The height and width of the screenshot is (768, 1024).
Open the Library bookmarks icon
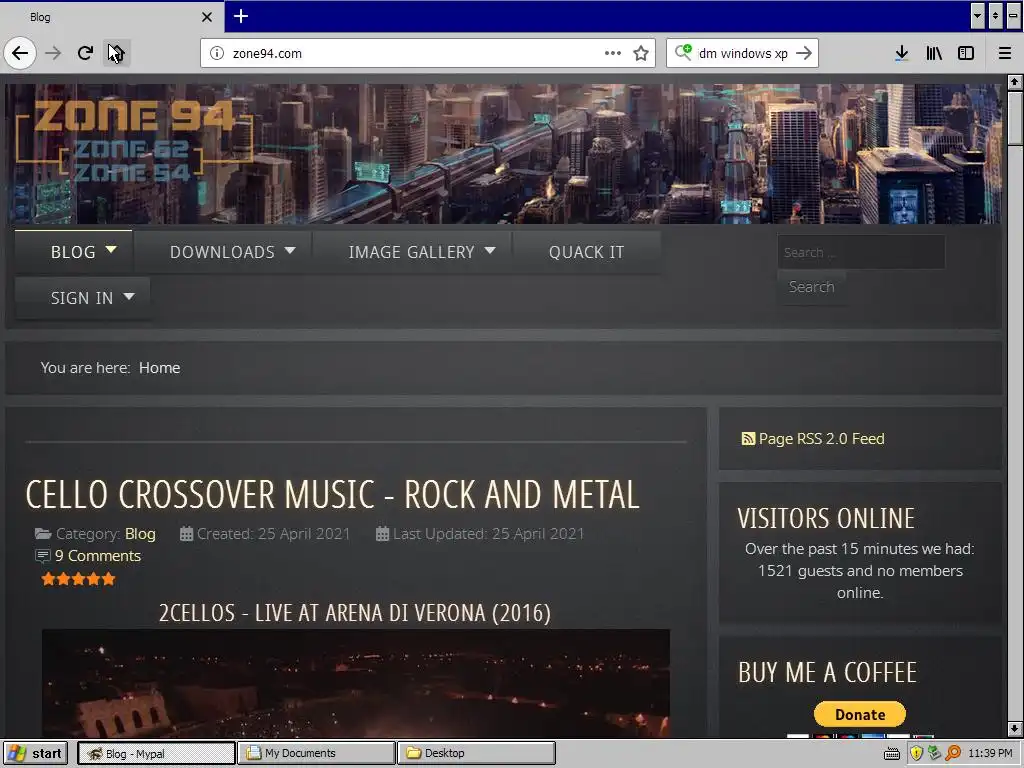tap(934, 53)
